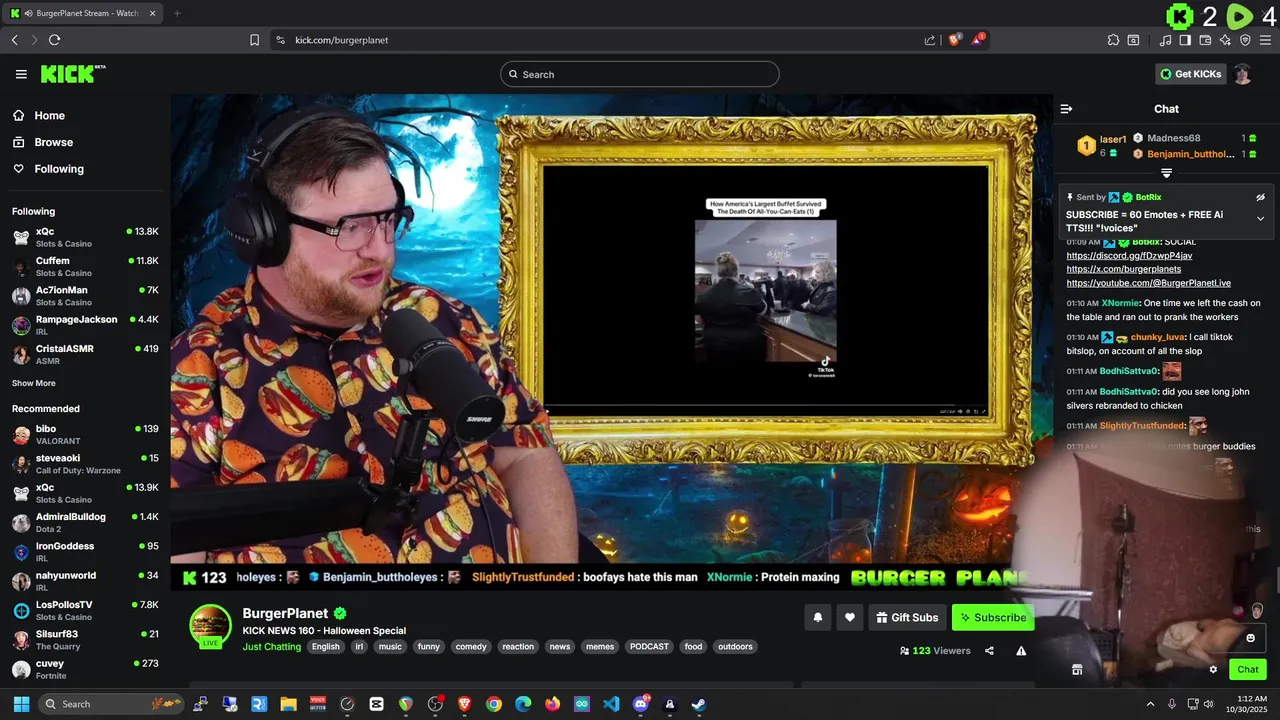Open cuvey recommended channel
1280x720 pixels.
pos(85,668)
